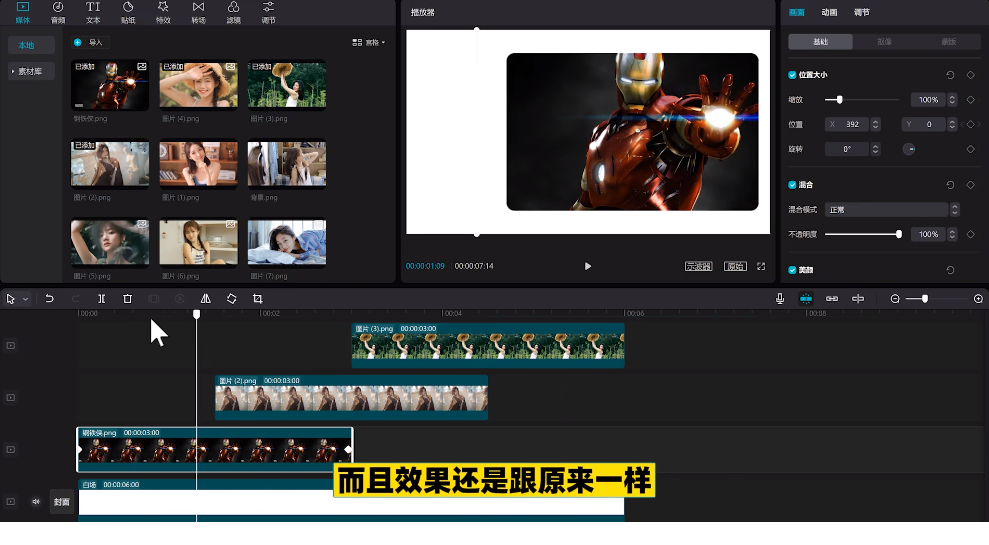The width and height of the screenshot is (989, 545).
Task: Mirror the selected clip
Action: coord(206,299)
